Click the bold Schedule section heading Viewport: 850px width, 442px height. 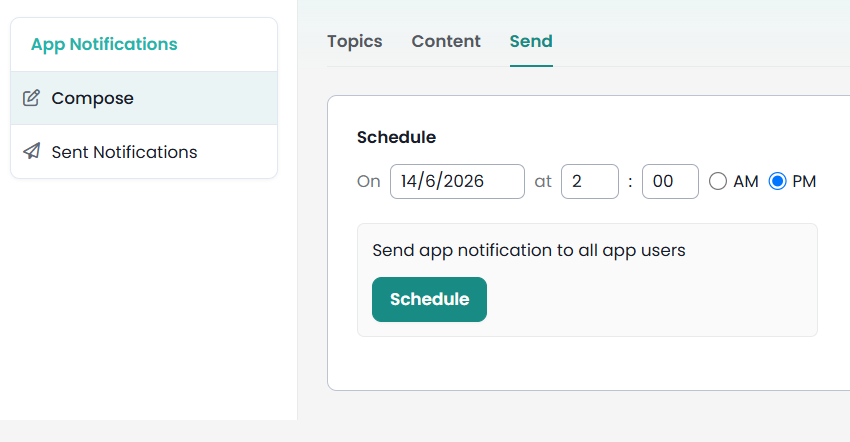point(396,137)
